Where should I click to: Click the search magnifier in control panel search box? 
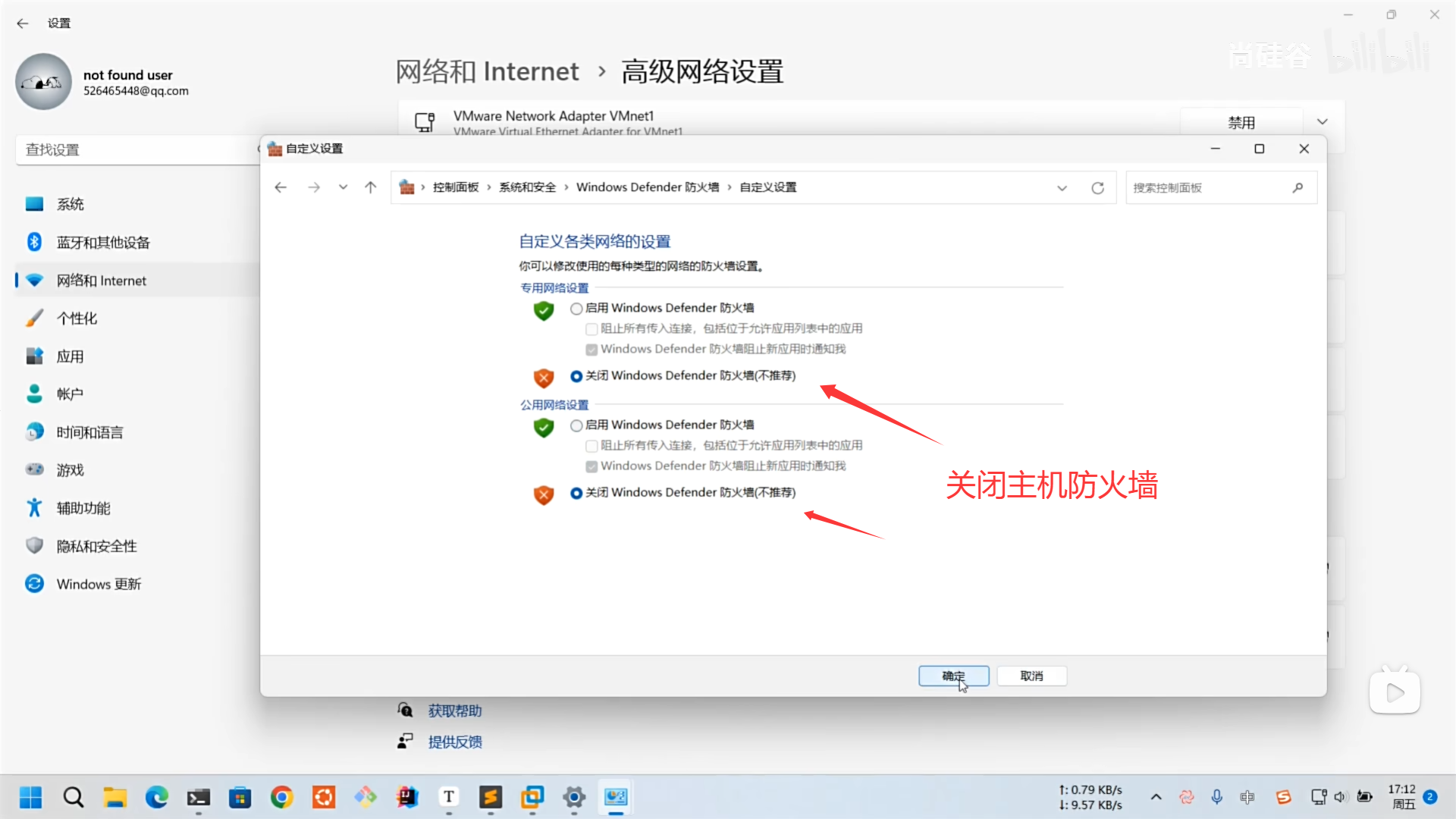(1298, 188)
